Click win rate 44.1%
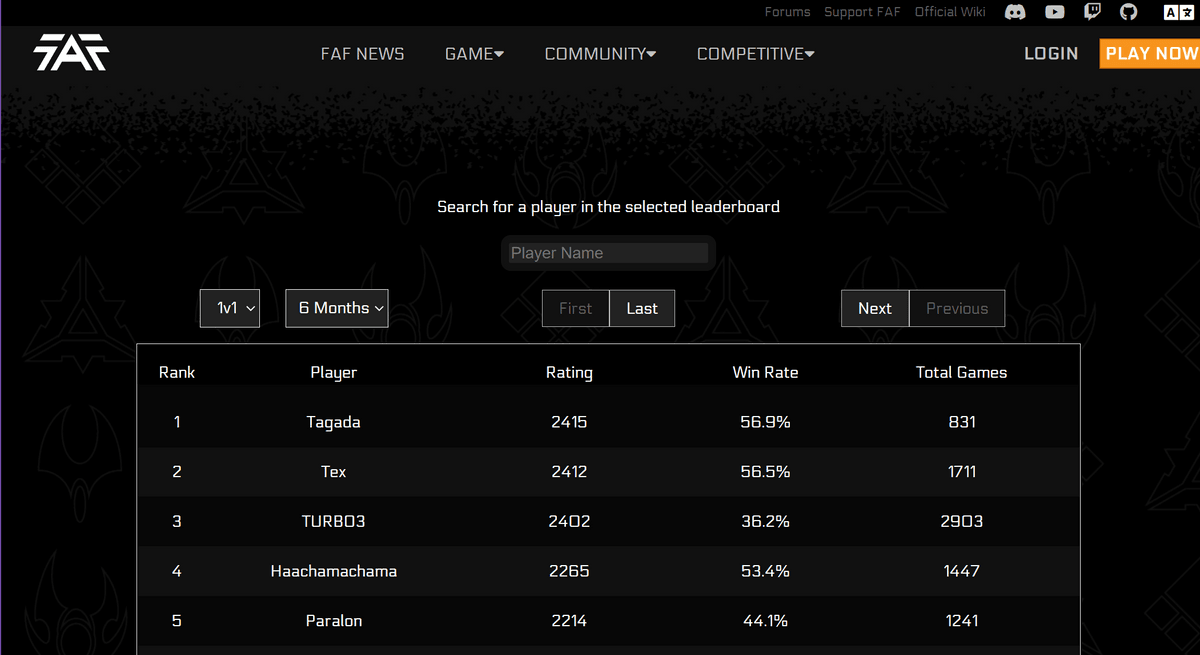The height and width of the screenshot is (655, 1200). 765,621
